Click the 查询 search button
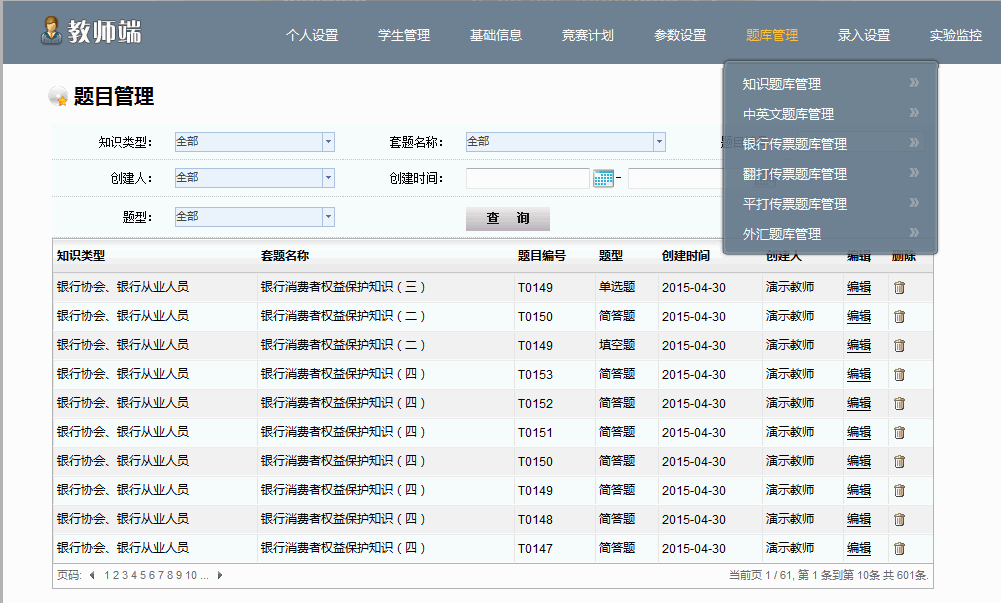This screenshot has width=1001, height=603. click(508, 218)
